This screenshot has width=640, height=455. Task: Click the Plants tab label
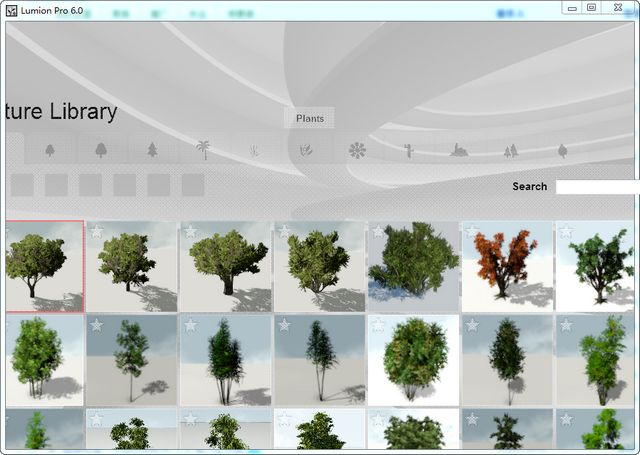click(309, 118)
